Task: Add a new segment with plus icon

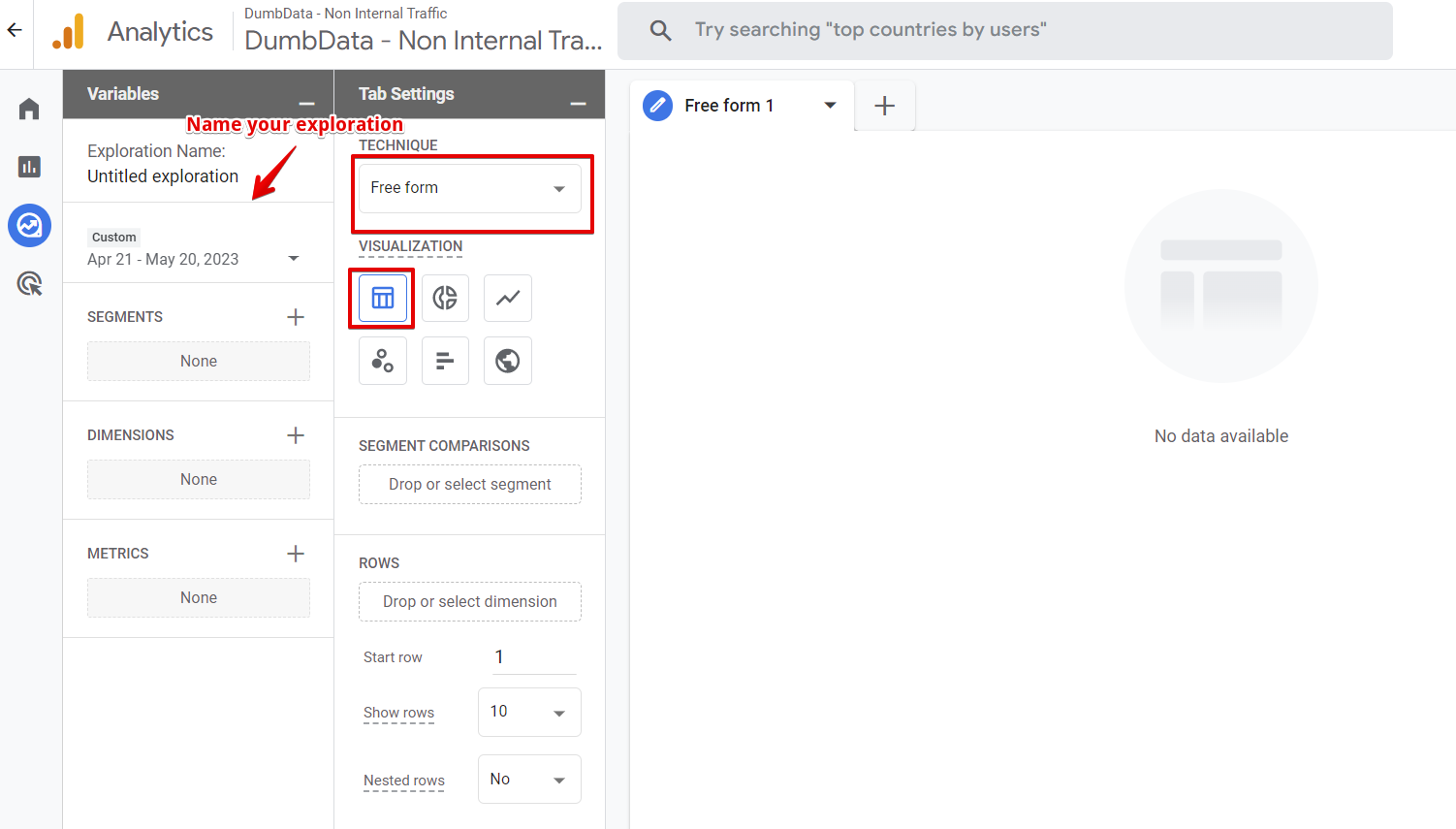Action: [296, 317]
